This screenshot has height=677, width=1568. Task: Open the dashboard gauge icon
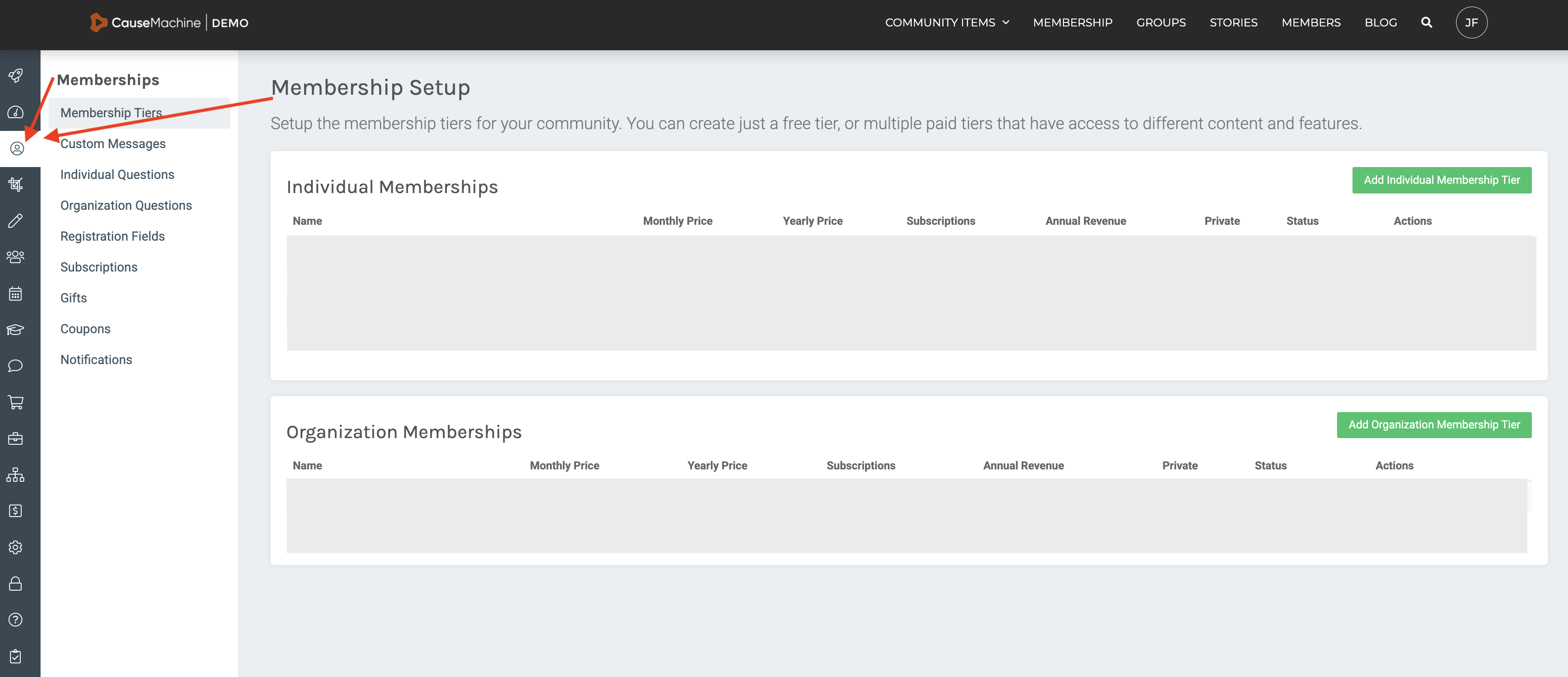click(x=16, y=112)
